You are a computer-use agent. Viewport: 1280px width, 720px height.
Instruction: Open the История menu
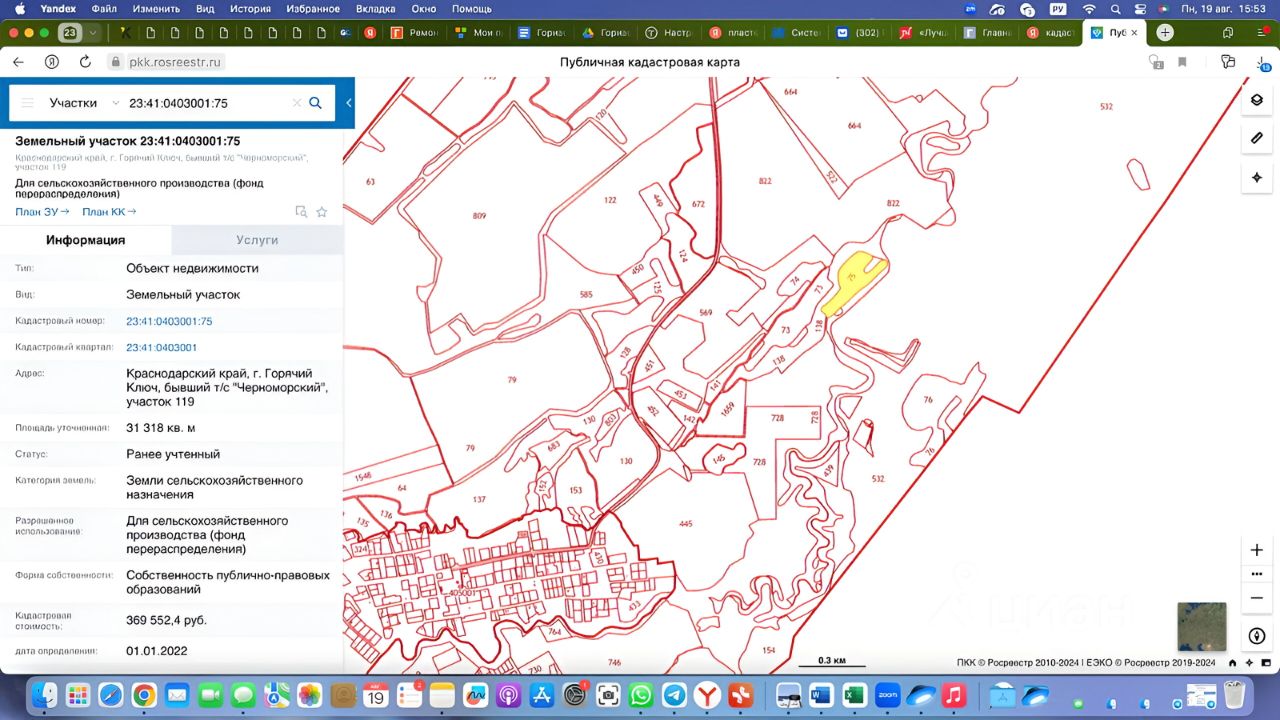[x=250, y=8]
